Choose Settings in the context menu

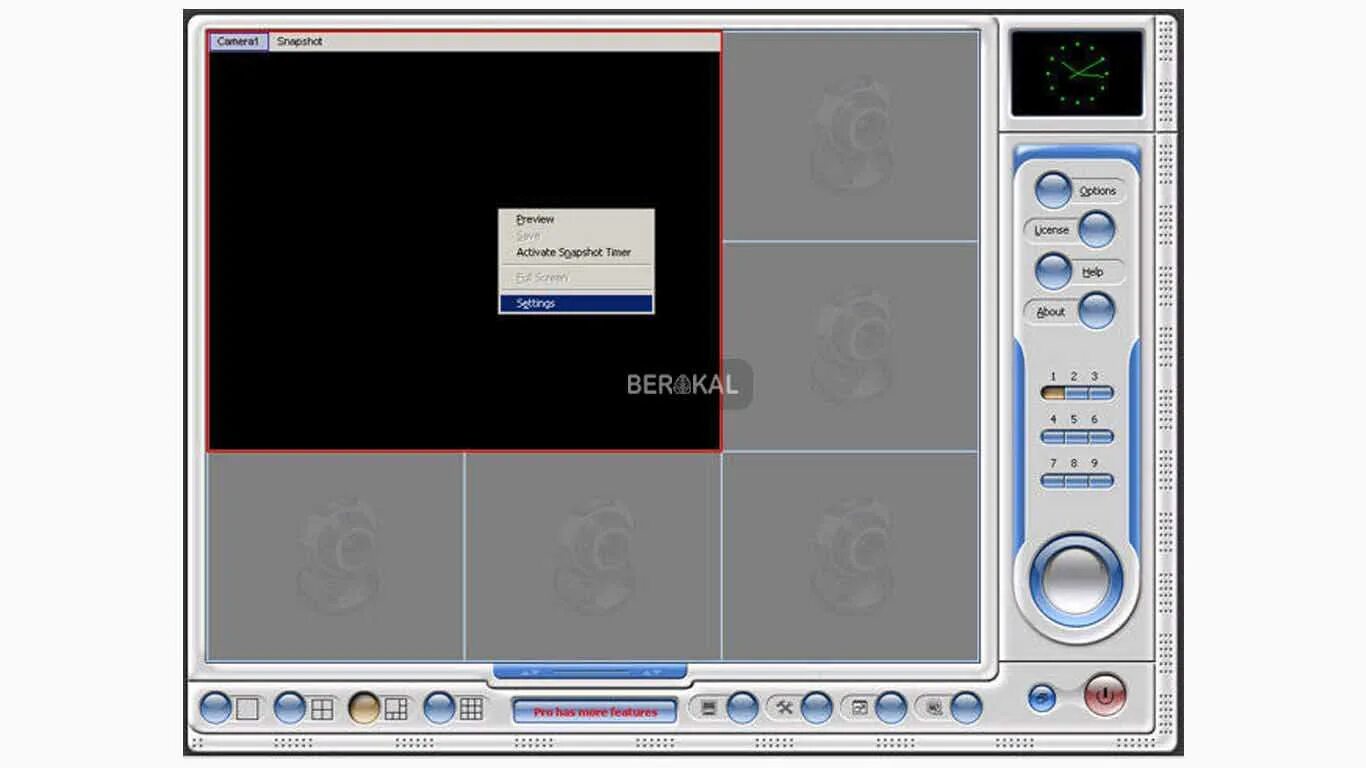(x=576, y=303)
